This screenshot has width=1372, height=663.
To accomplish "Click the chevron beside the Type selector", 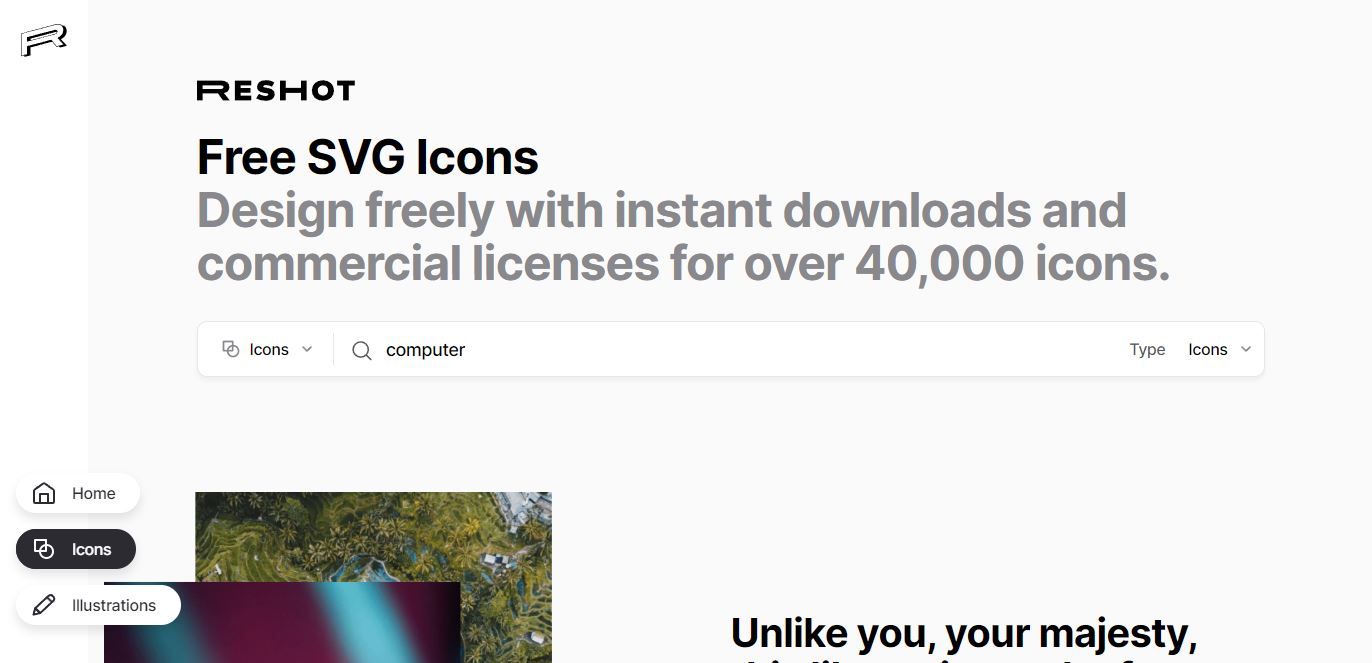I will 1246,349.
